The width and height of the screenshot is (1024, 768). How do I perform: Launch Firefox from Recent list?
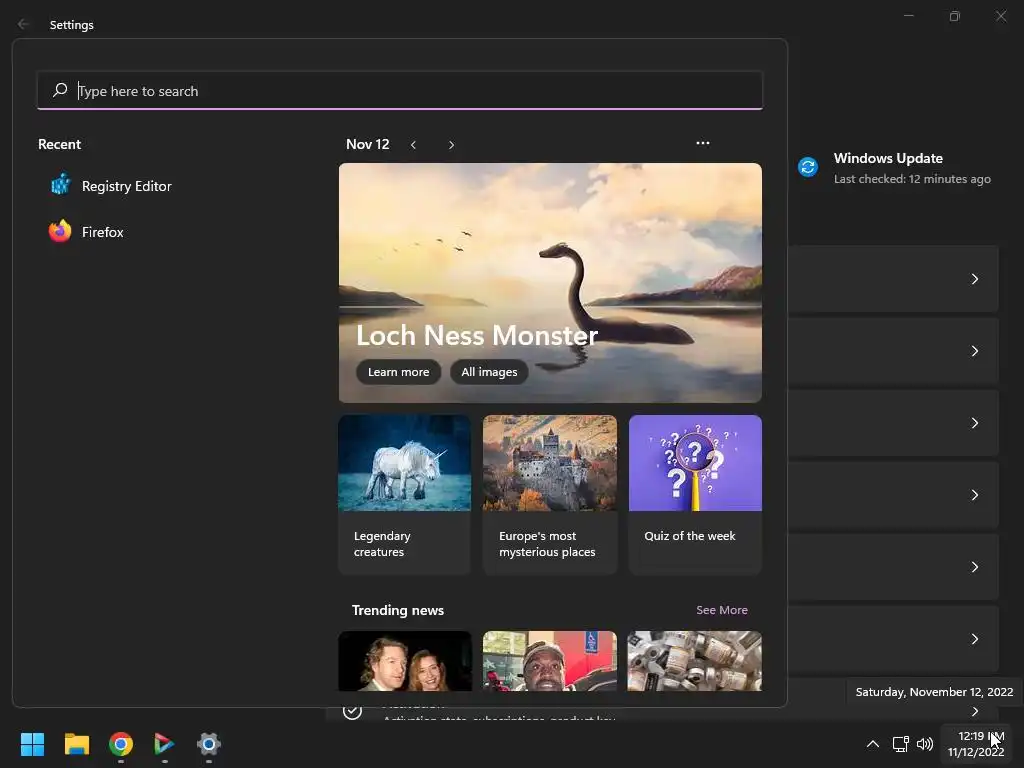click(x=86, y=232)
